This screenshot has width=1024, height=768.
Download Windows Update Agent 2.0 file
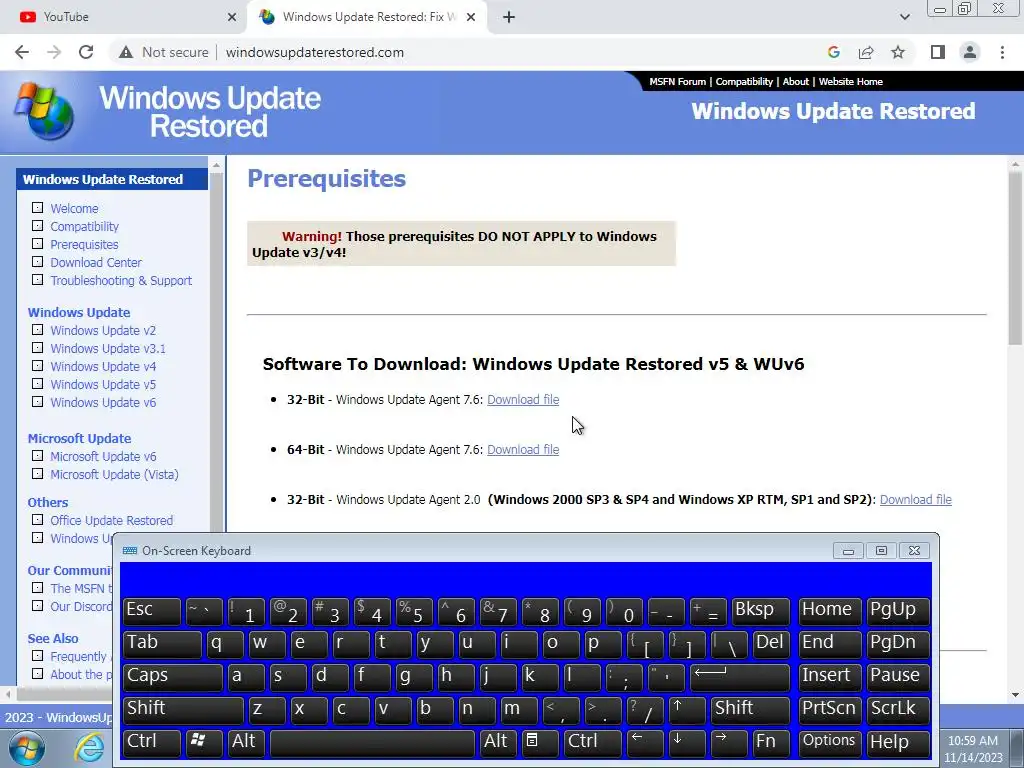[916, 500]
